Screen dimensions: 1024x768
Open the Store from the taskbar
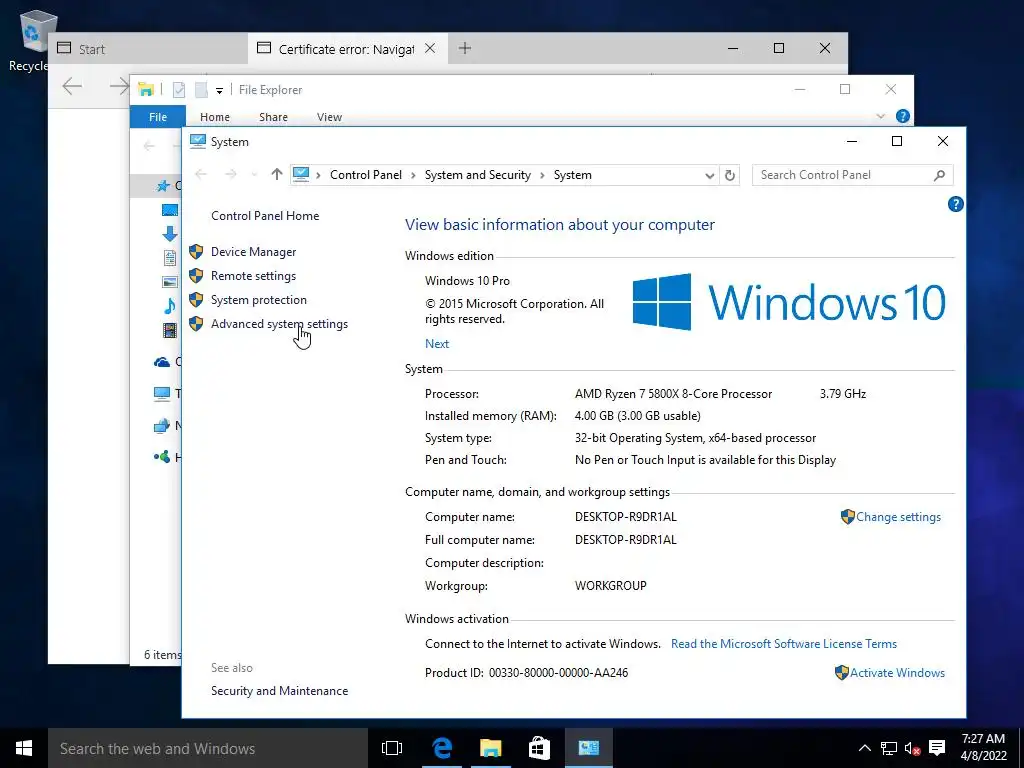[x=539, y=748]
